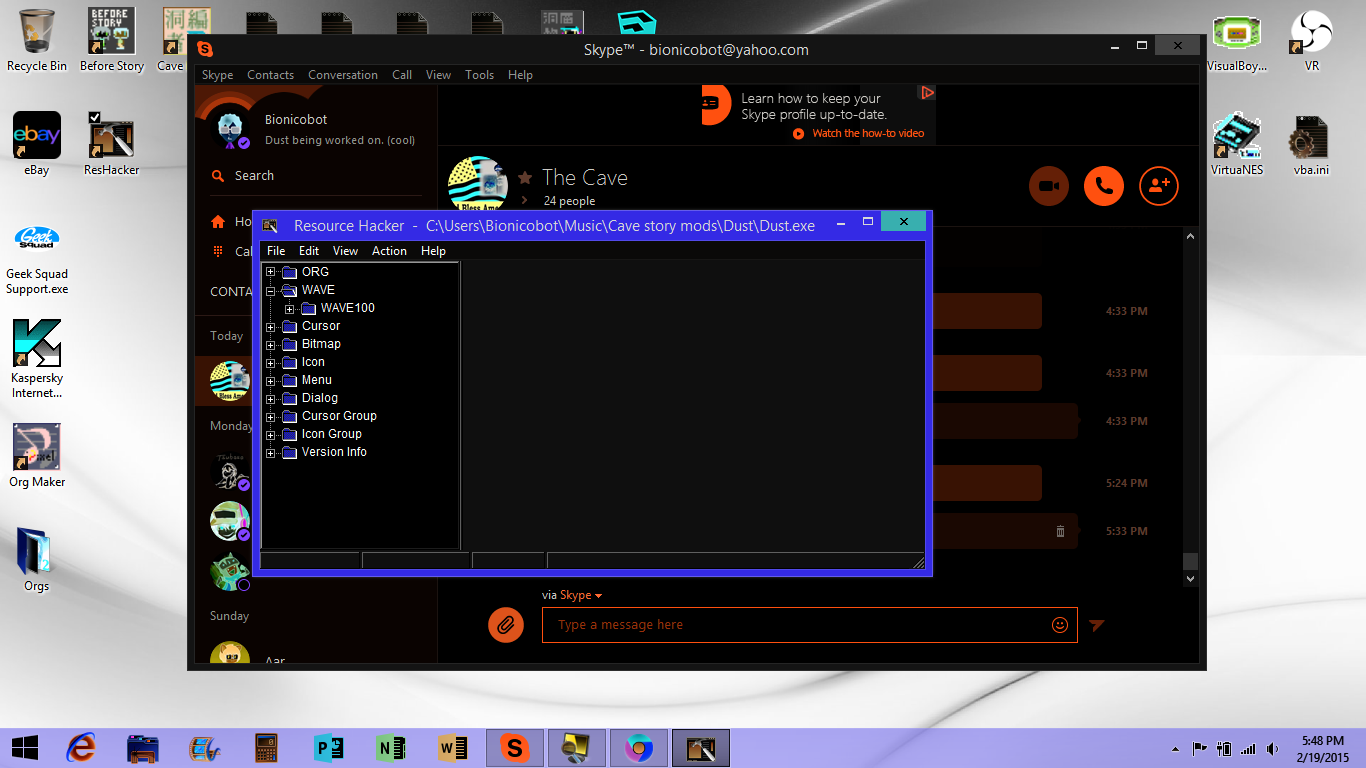Open vba.ini desktop file
Screen dimensions: 1366x768
coord(1311,143)
